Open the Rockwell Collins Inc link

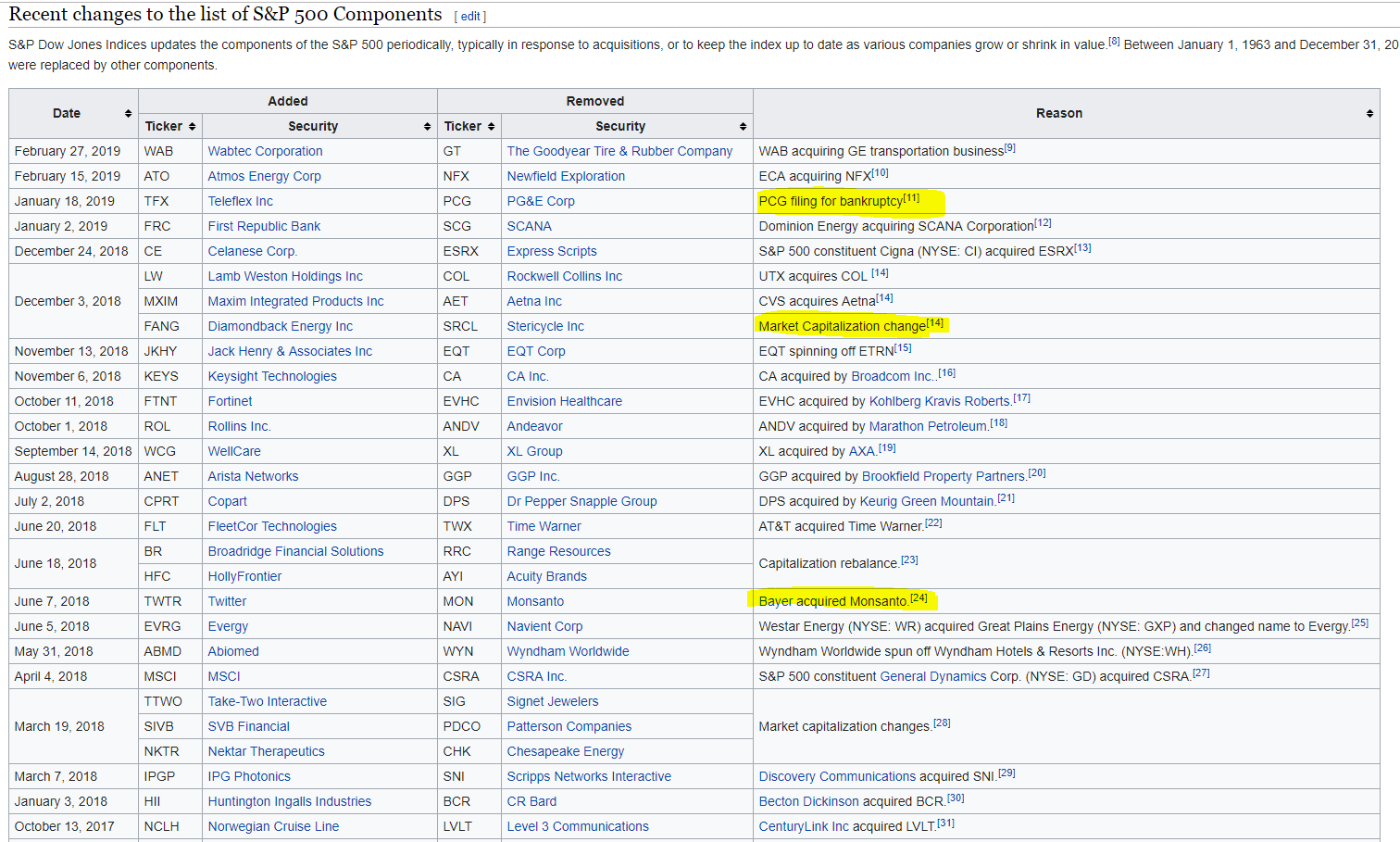coord(564,276)
